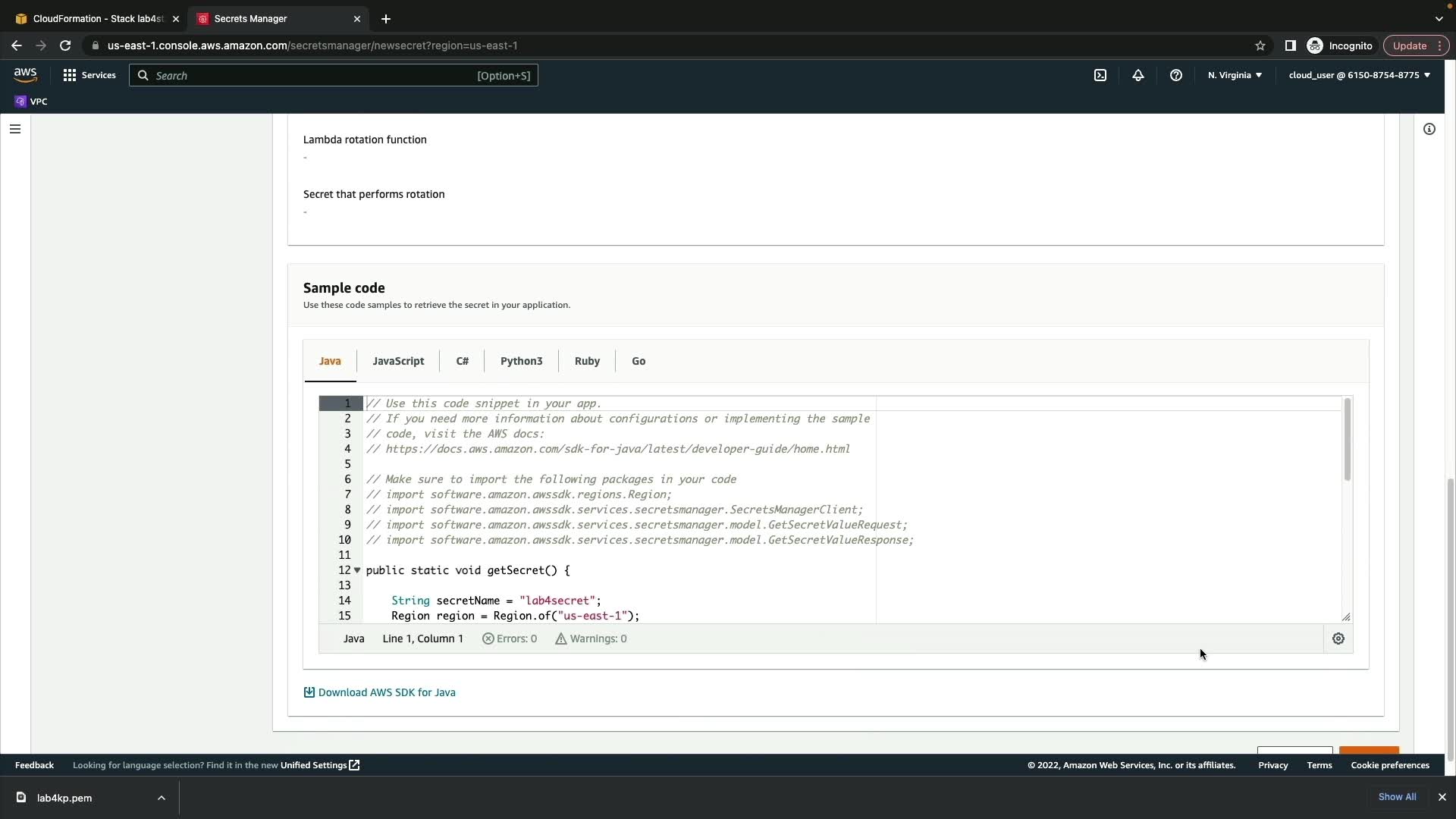Open the lab4kp.pem download options chevron
The width and height of the screenshot is (1456, 819).
click(x=162, y=798)
